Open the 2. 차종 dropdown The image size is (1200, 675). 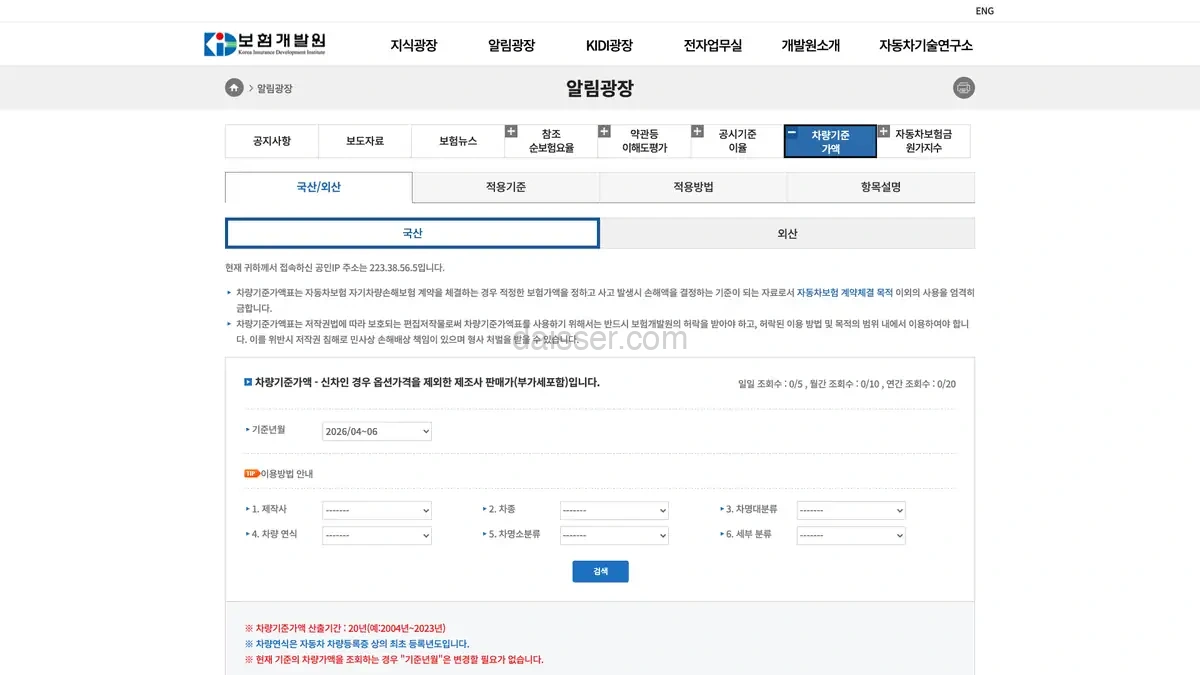[614, 510]
